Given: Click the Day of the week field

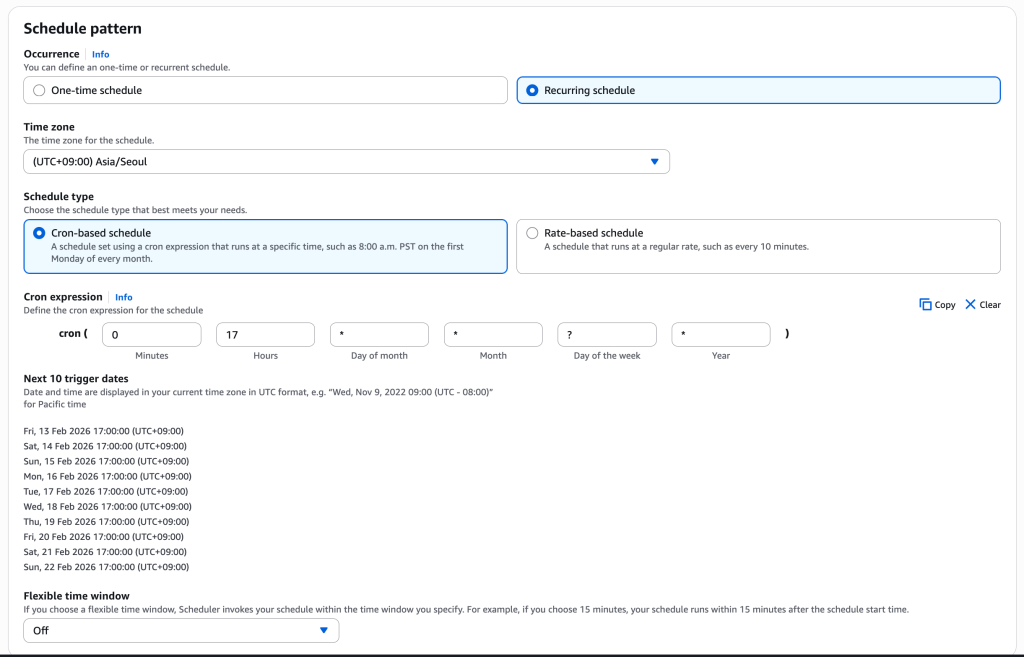Looking at the screenshot, I should point(607,335).
